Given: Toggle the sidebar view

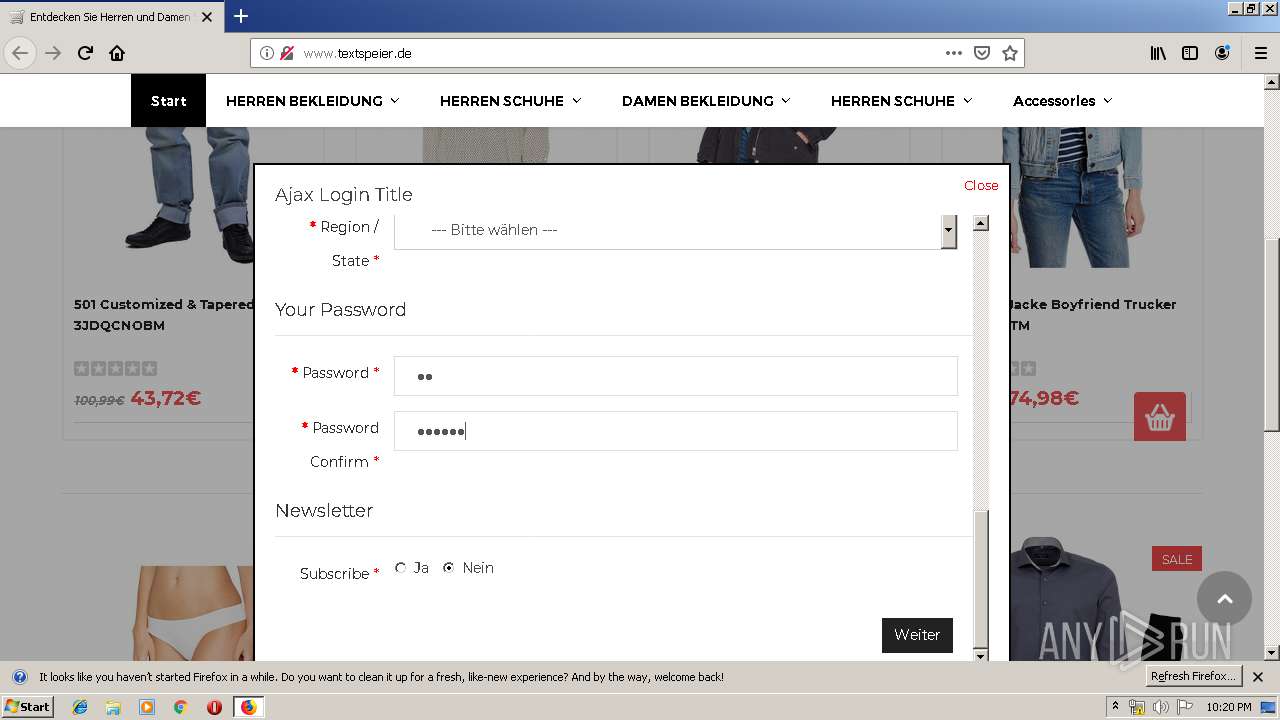Looking at the screenshot, I should coord(1190,53).
